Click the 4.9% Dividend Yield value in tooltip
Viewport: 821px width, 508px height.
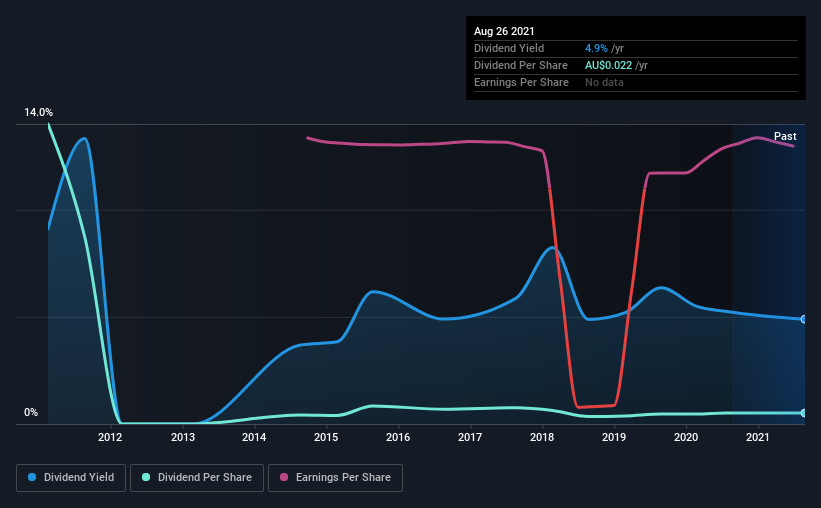(596, 48)
